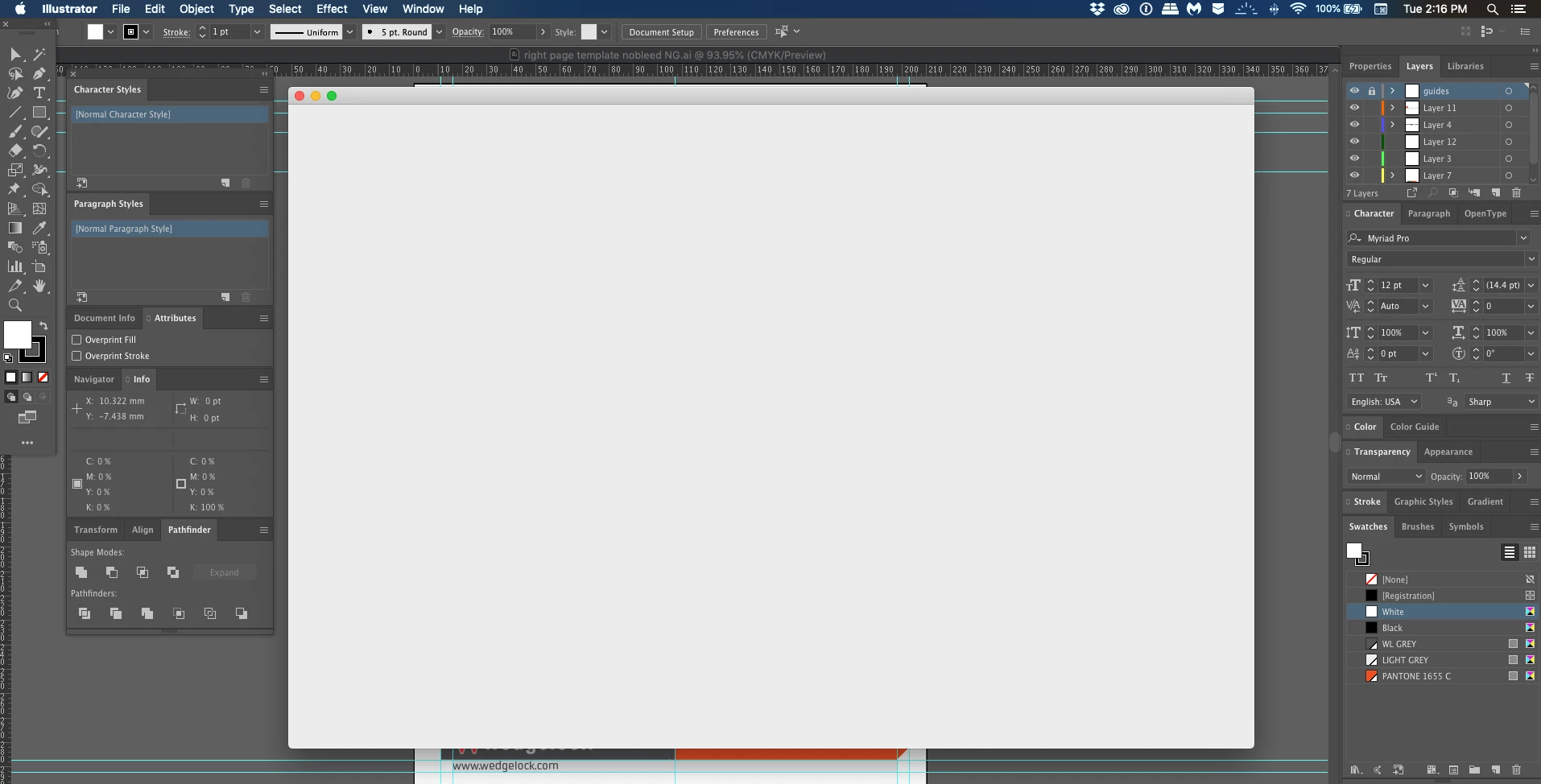Viewport: 1541px width, 784px height.
Task: Select the Eyedropper tool
Action: tap(39, 228)
